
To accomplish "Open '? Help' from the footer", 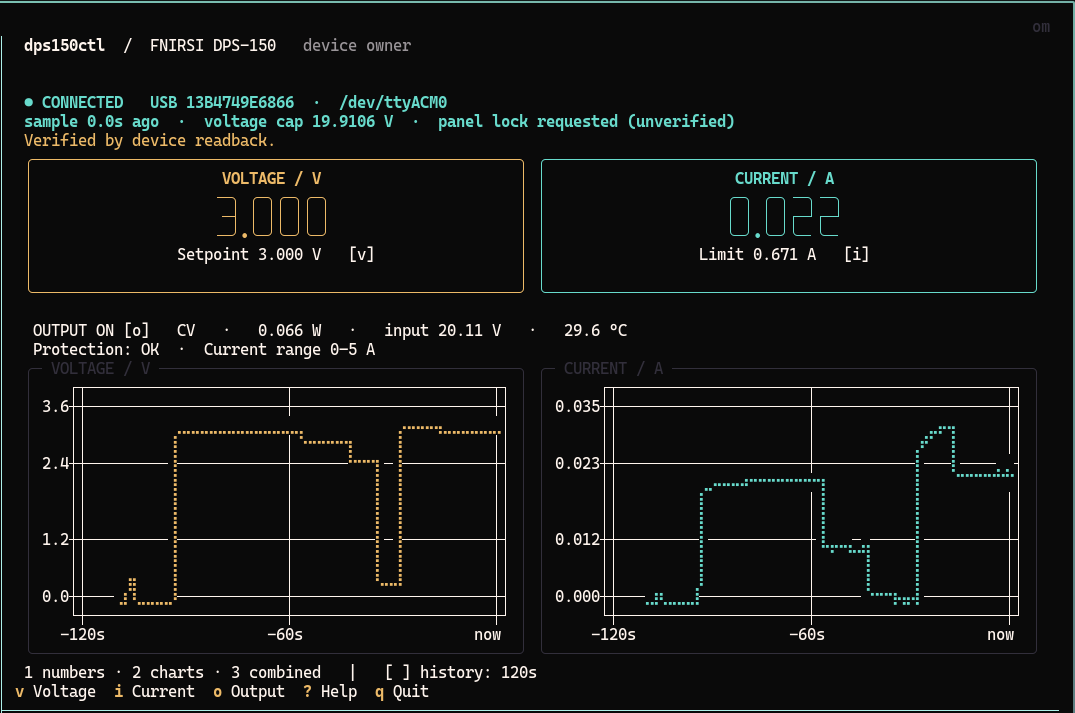I will (x=330, y=692).
